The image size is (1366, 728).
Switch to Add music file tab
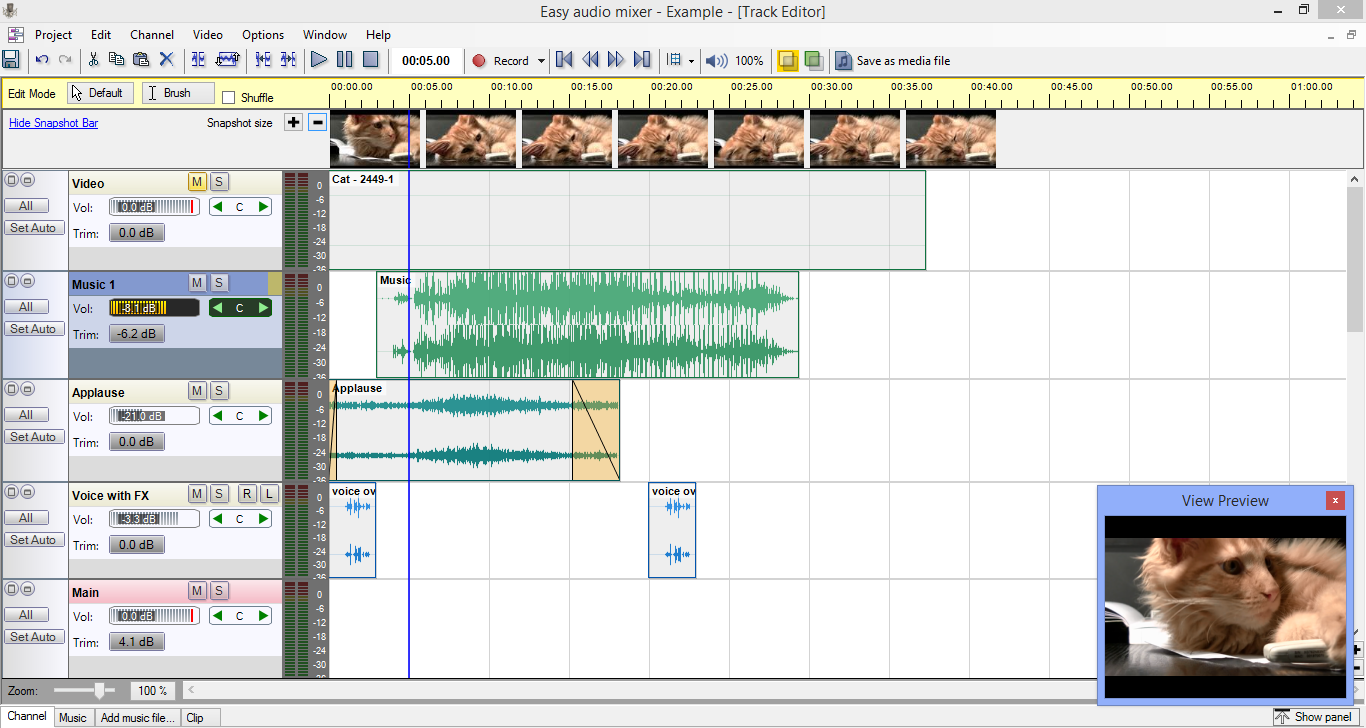coord(138,717)
